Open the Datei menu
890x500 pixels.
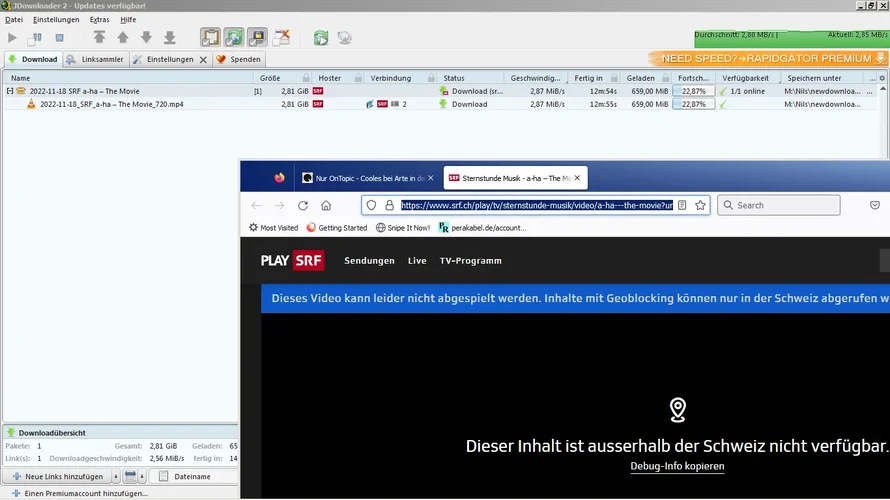14,19
